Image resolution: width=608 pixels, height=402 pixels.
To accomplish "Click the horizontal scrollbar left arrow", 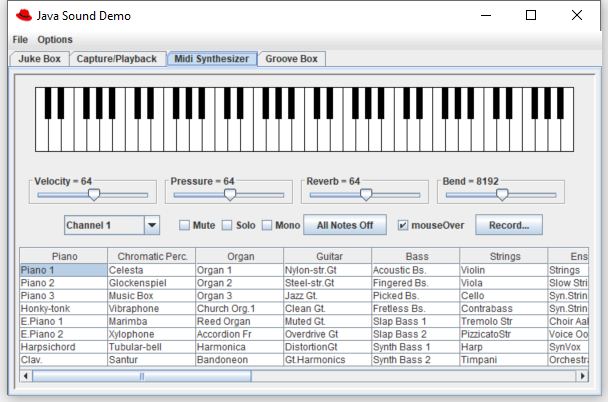I will [x=26, y=376].
